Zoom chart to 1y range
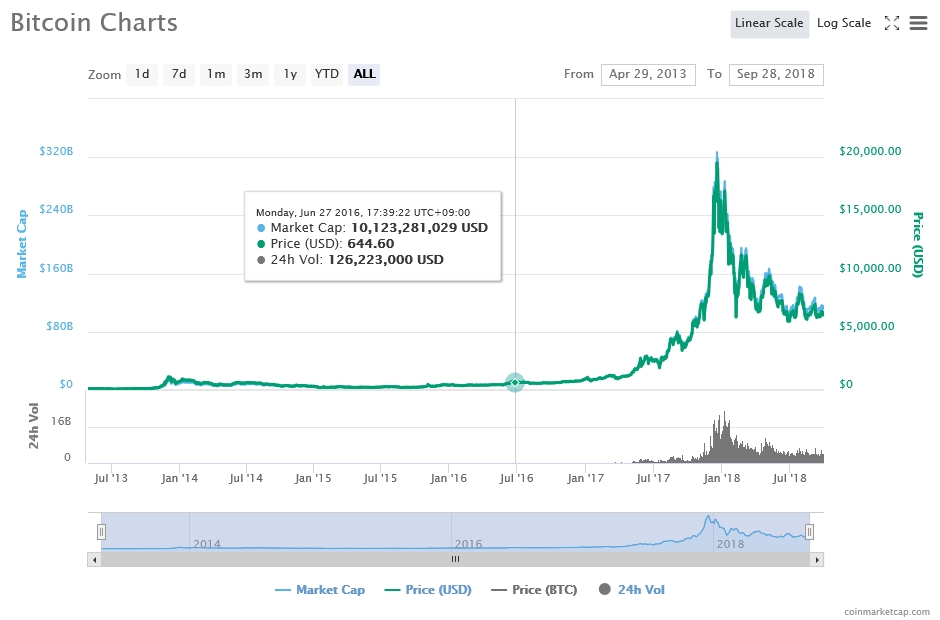The width and height of the screenshot is (940, 620). (x=289, y=74)
